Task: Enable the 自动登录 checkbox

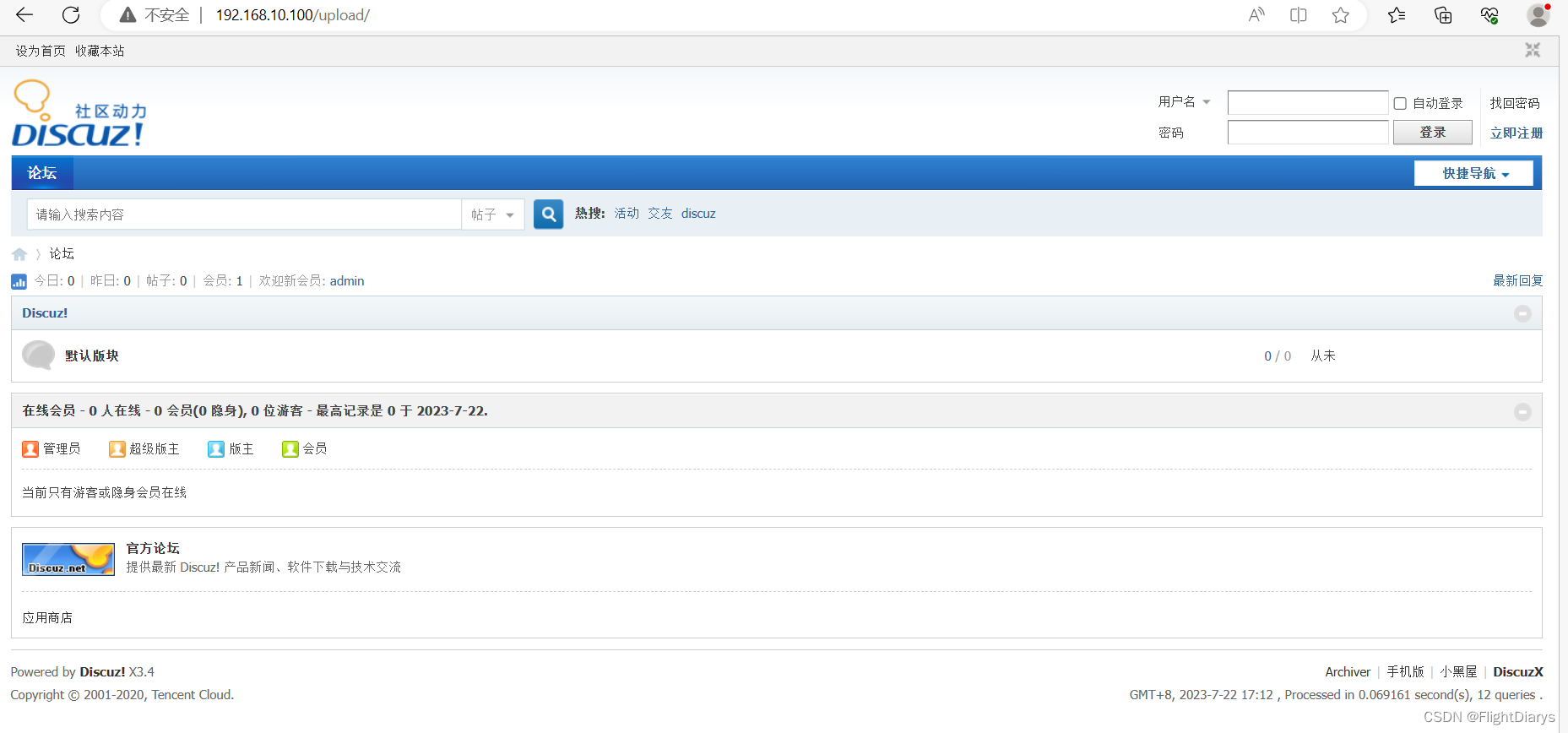Action: (1400, 103)
